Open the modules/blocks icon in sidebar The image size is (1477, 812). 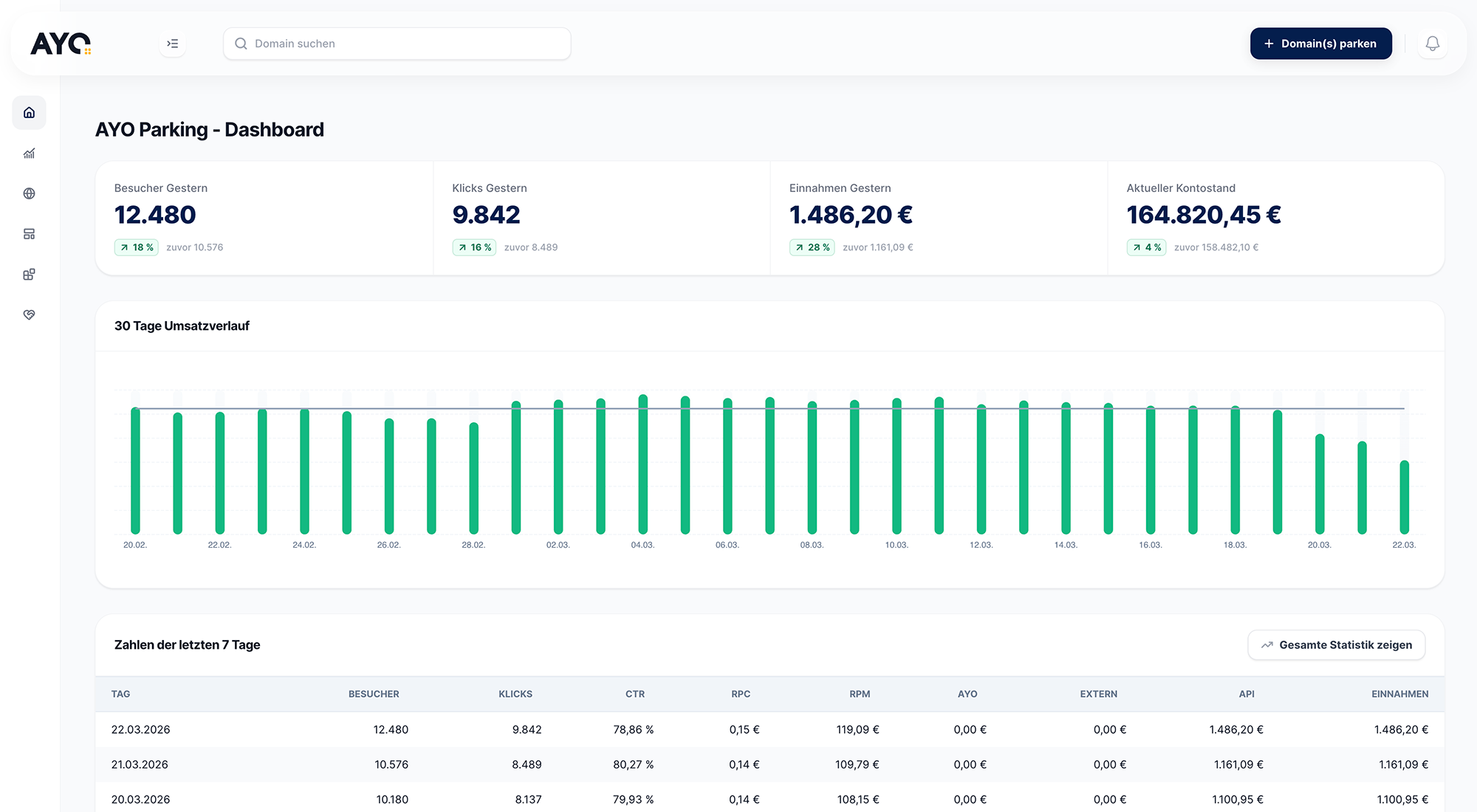click(29, 274)
